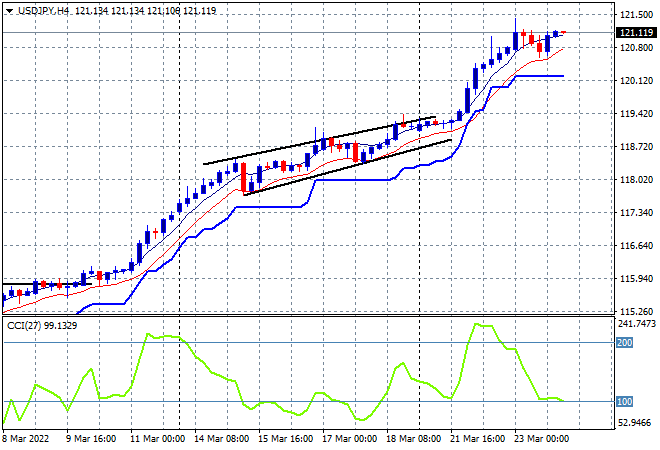Click the thick blue step line flat near 120.120
This screenshot has height=450, width=660.
(x=540, y=76)
